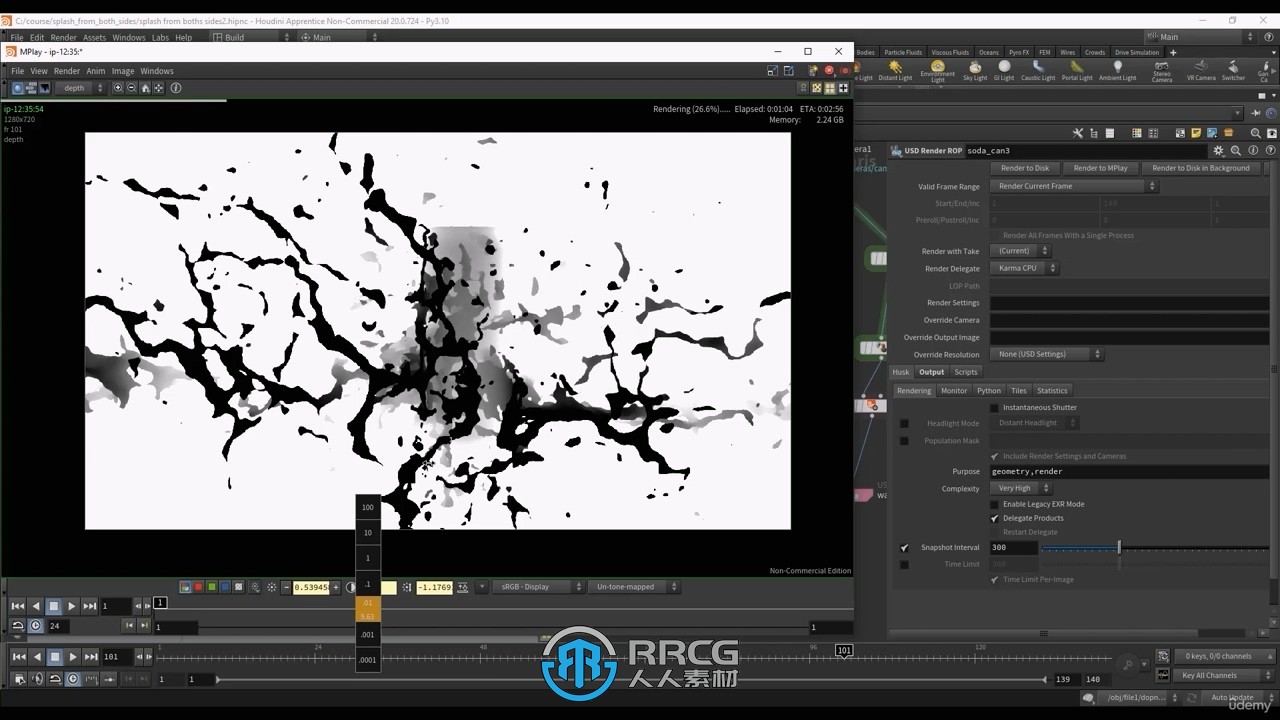Switch to the Scripts tab
This screenshot has width=1280, height=720.
click(965, 372)
